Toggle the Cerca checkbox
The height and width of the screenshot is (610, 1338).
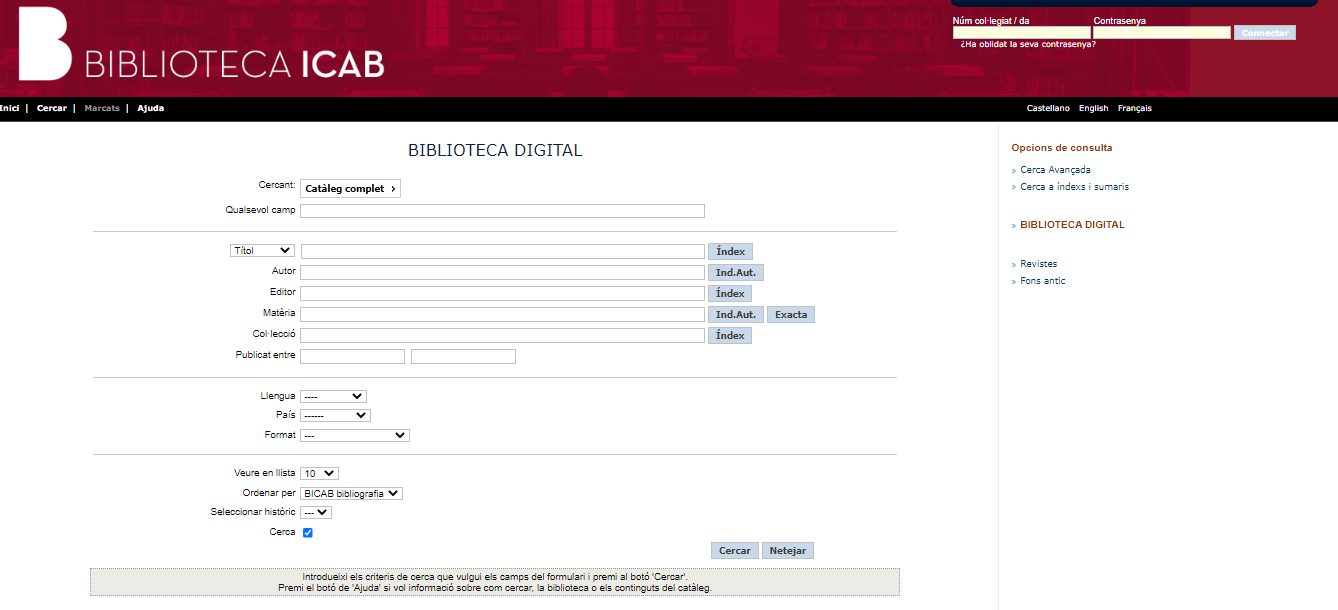point(308,533)
